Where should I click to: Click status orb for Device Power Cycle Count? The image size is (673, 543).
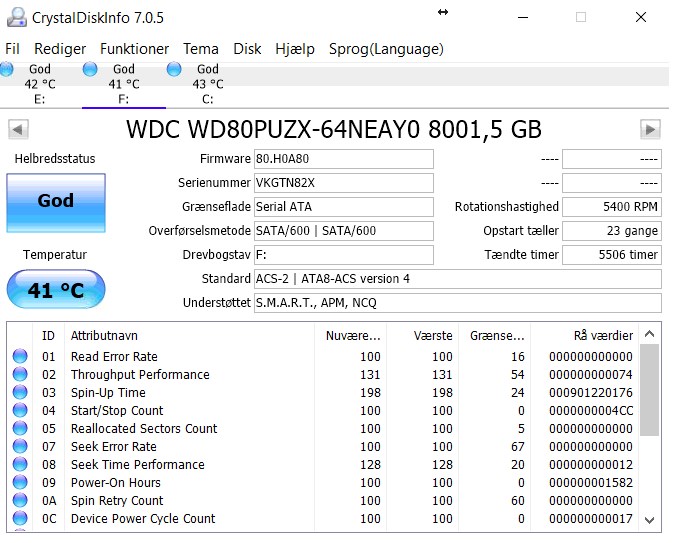pyautogui.click(x=20, y=519)
